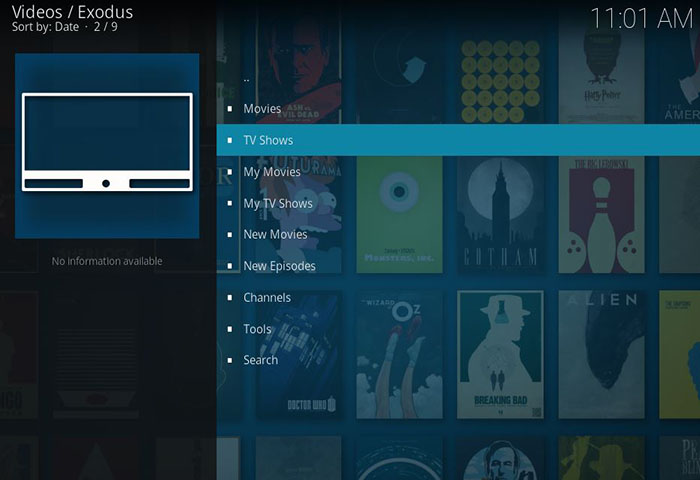The image size is (700, 480).
Task: Click the bullet icon beside Search
Action: 230,360
